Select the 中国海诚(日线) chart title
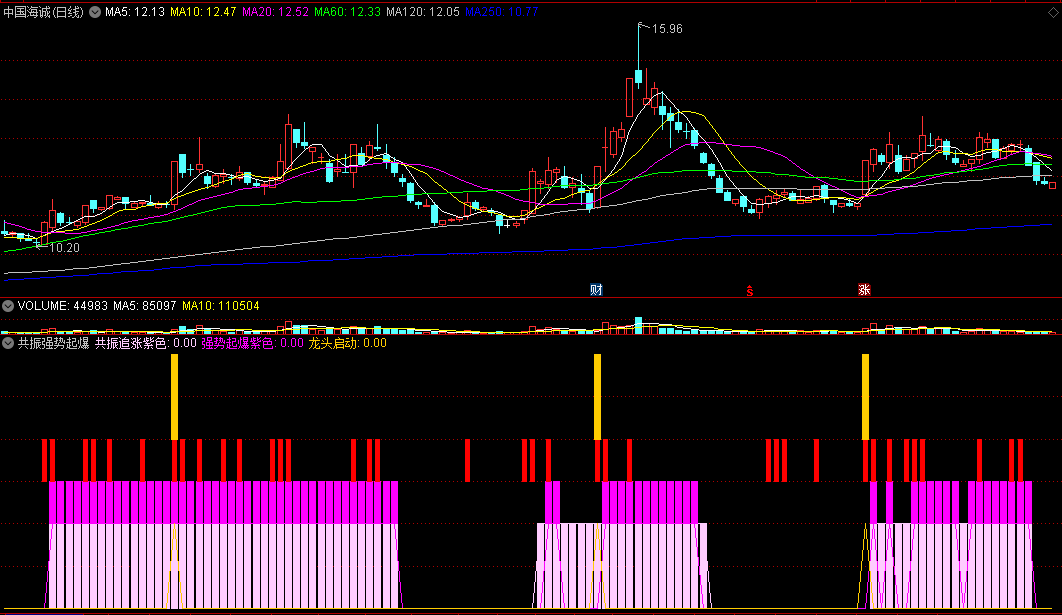This screenshot has width=1062, height=615. (x=44, y=12)
